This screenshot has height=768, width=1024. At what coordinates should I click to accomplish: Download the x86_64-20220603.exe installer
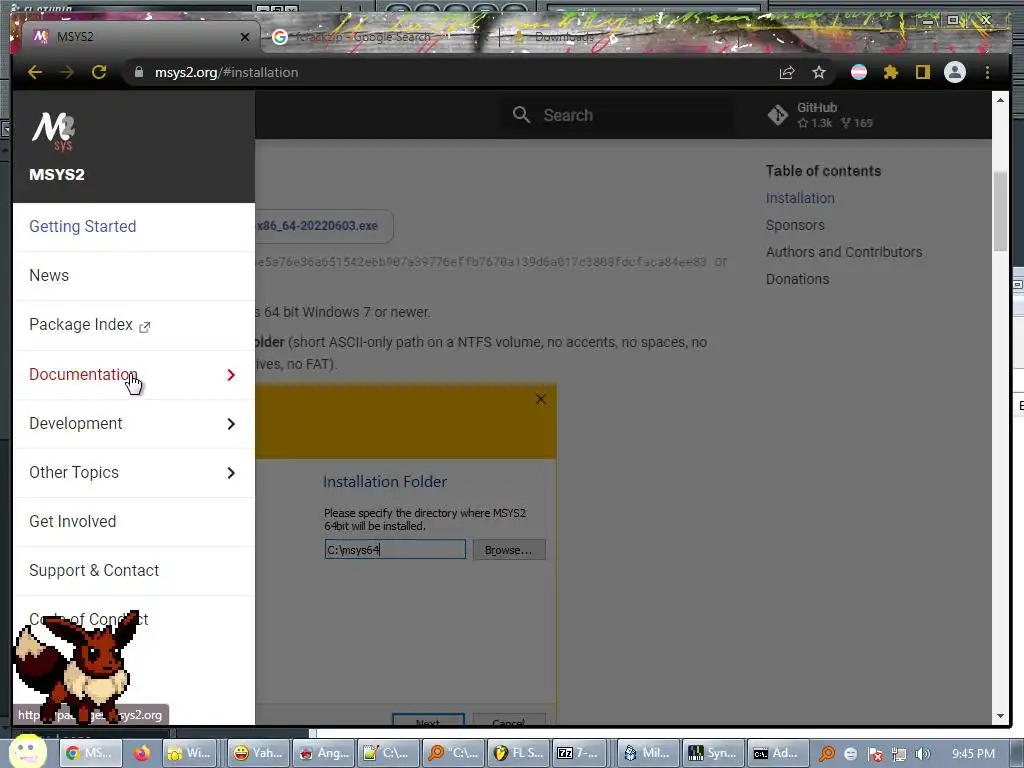tap(324, 226)
